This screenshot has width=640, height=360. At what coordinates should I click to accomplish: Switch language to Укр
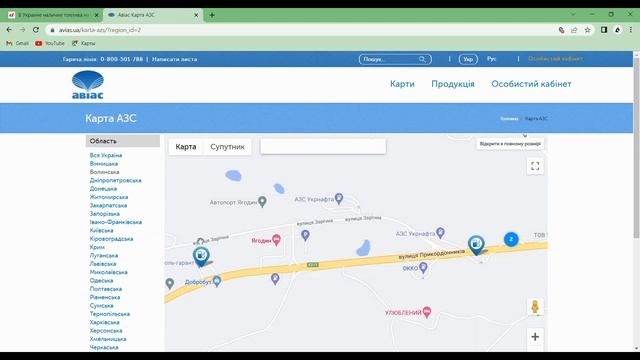[468, 59]
